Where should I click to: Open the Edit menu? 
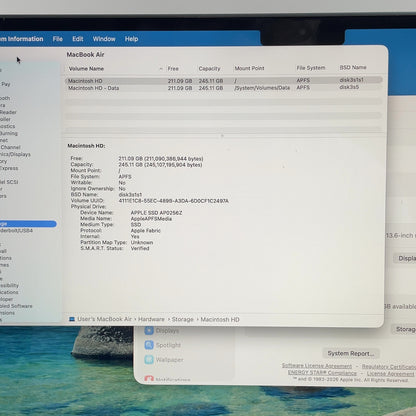pos(78,39)
